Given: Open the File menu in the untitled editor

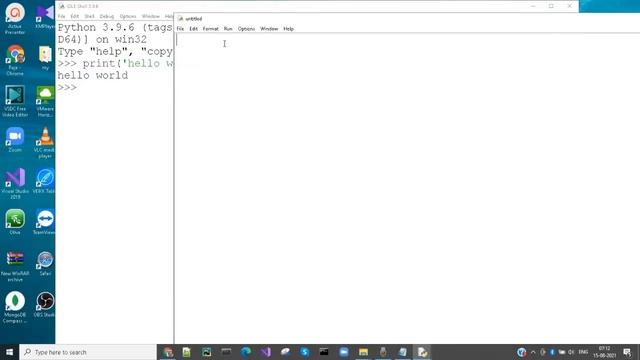Looking at the screenshot, I should pyautogui.click(x=180, y=29).
